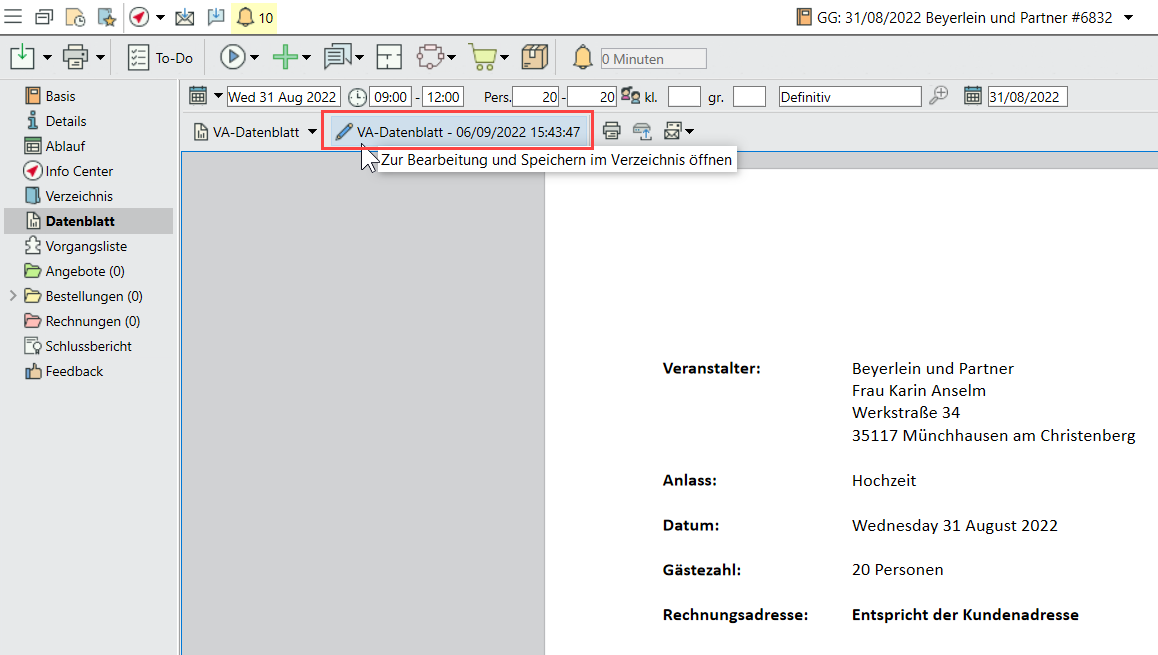The width and height of the screenshot is (1158, 655).
Task: Open the VA-Datenblatt template dropdown
Action: point(312,132)
